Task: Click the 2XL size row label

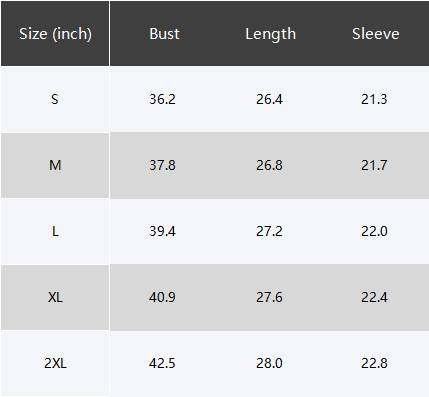Action: click(x=55, y=363)
